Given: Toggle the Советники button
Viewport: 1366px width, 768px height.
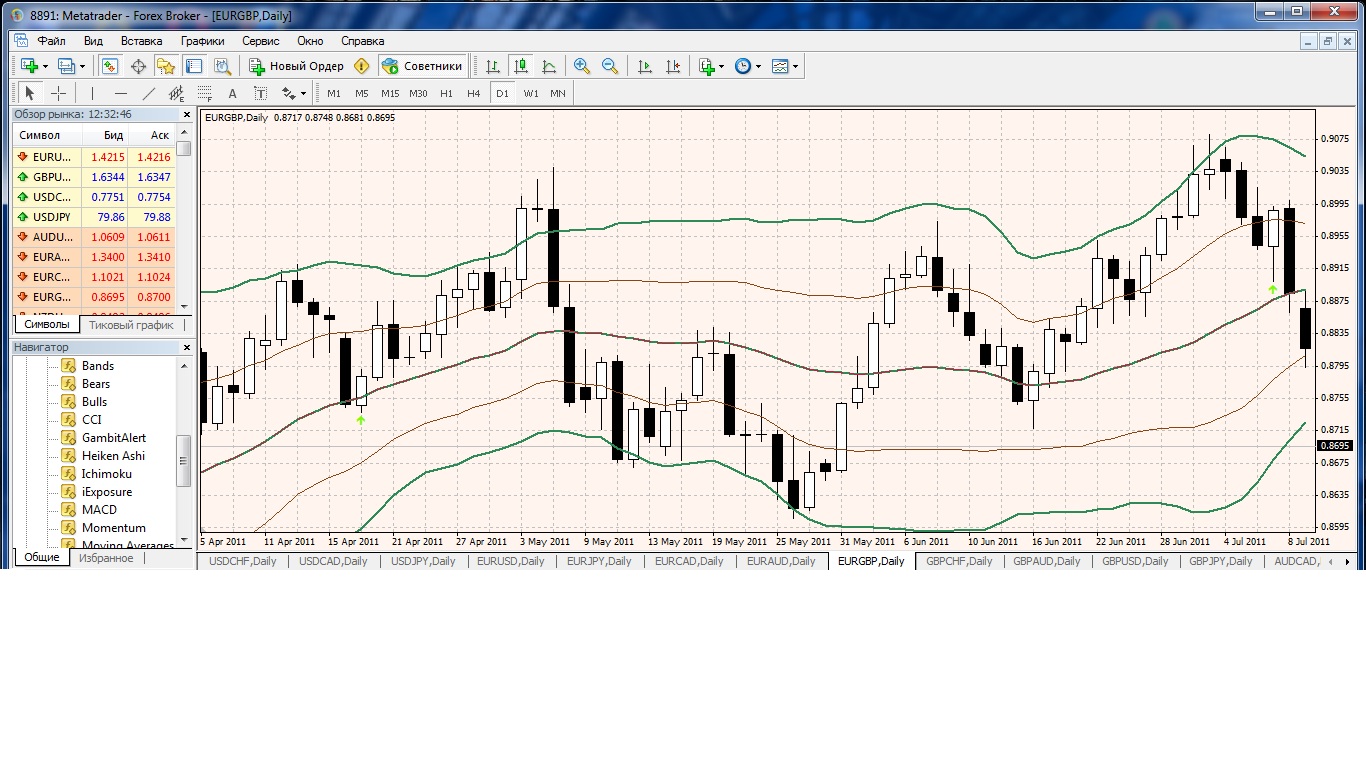Looking at the screenshot, I should (423, 66).
